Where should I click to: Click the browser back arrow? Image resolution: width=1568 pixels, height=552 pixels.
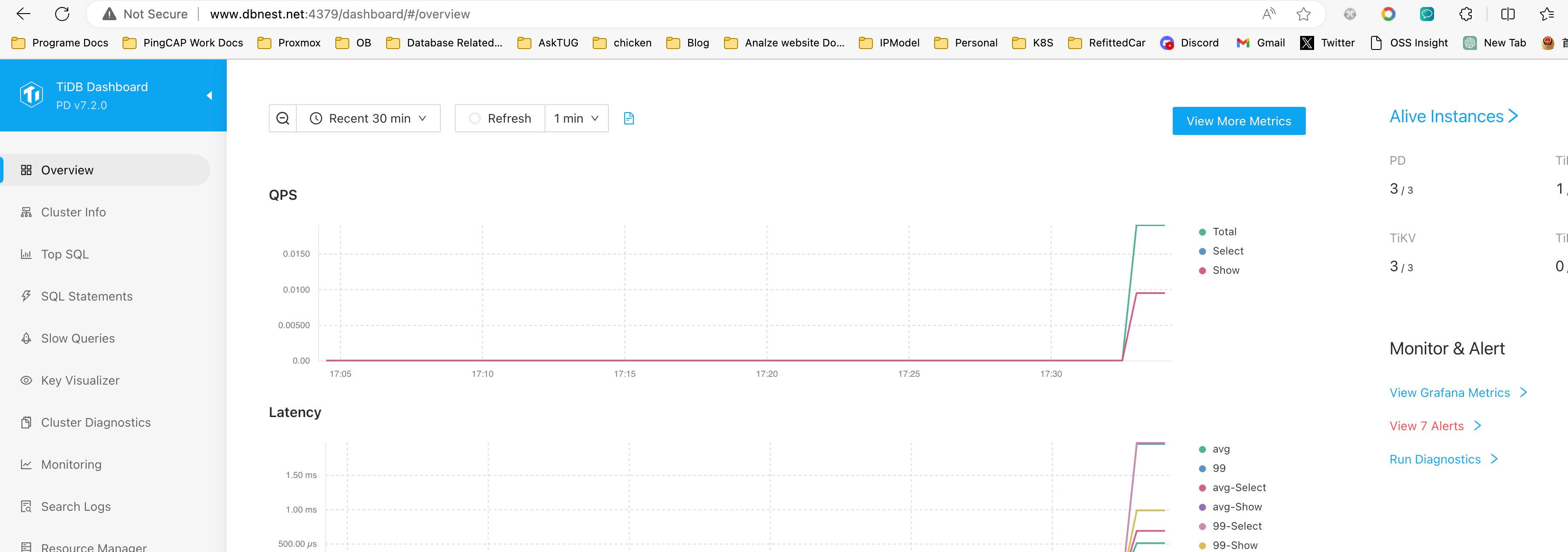click(23, 14)
